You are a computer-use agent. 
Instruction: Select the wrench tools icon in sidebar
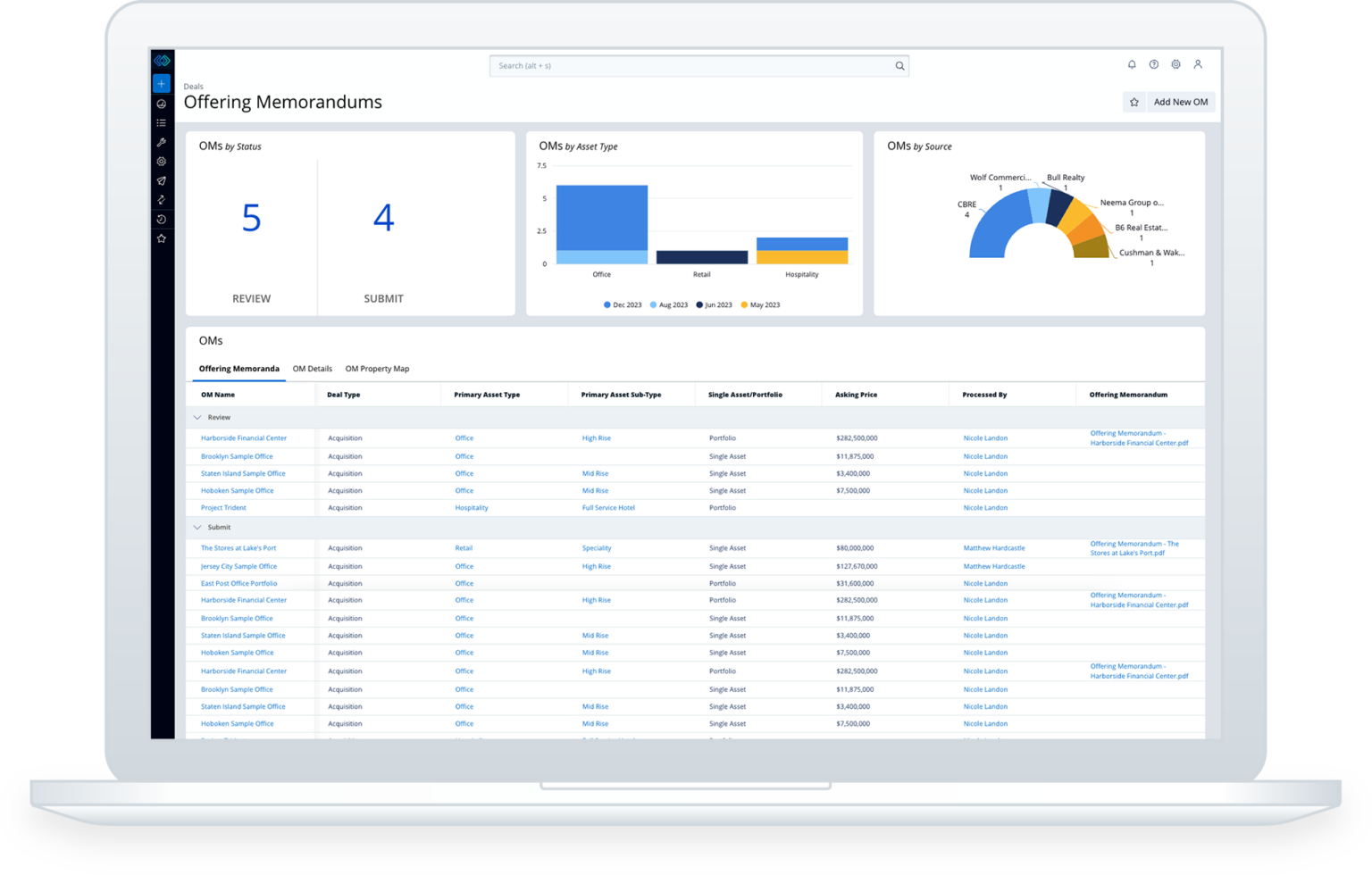pyautogui.click(x=162, y=143)
